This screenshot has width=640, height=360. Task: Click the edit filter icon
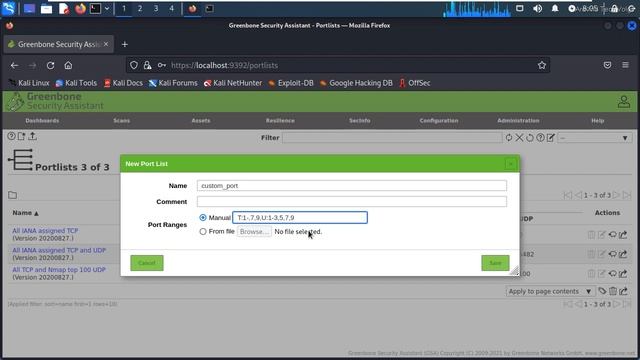click(551, 138)
